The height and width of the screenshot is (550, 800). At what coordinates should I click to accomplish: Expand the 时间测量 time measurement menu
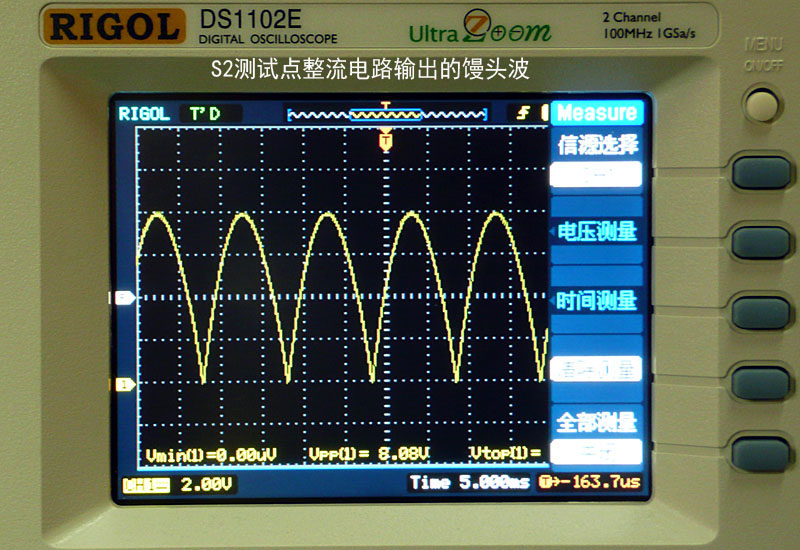tap(596, 300)
